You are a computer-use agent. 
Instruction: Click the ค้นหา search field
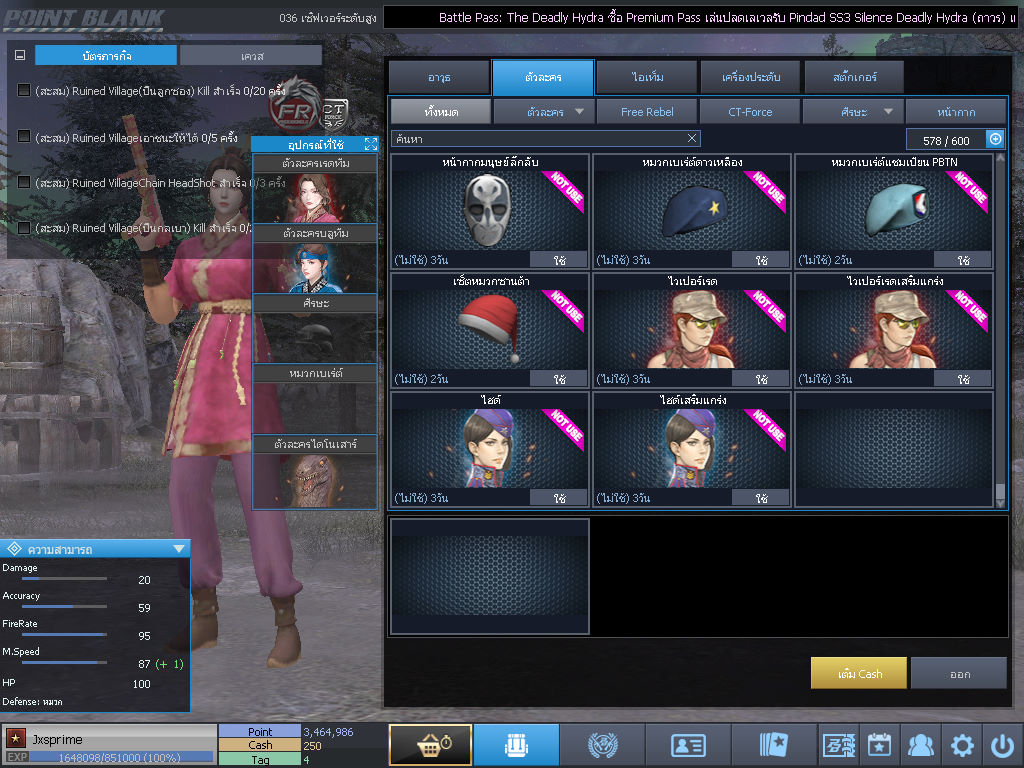pos(546,138)
